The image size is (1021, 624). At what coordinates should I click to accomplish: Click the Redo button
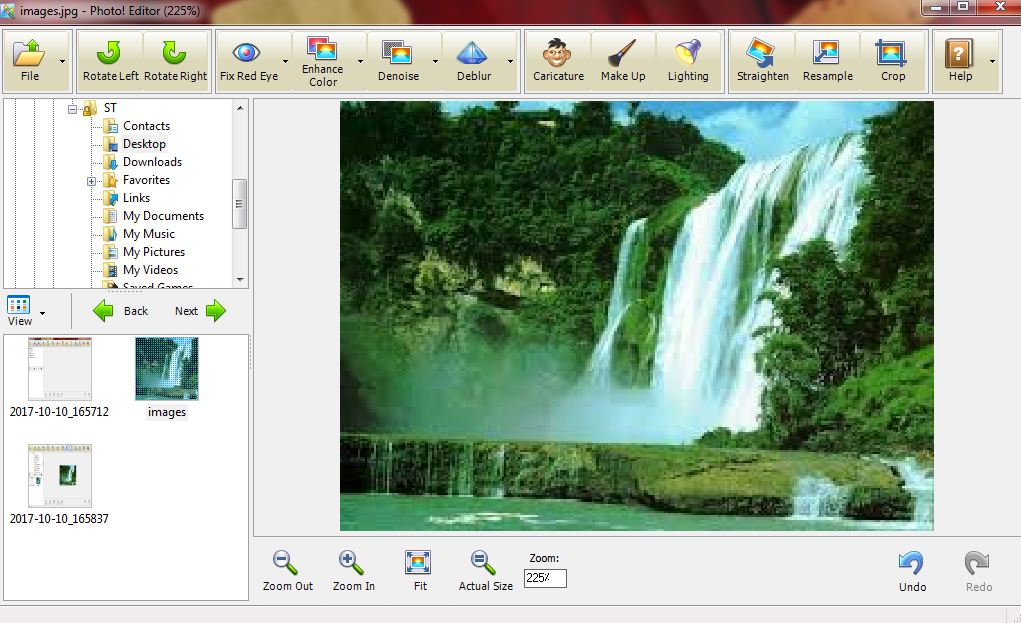(x=978, y=571)
